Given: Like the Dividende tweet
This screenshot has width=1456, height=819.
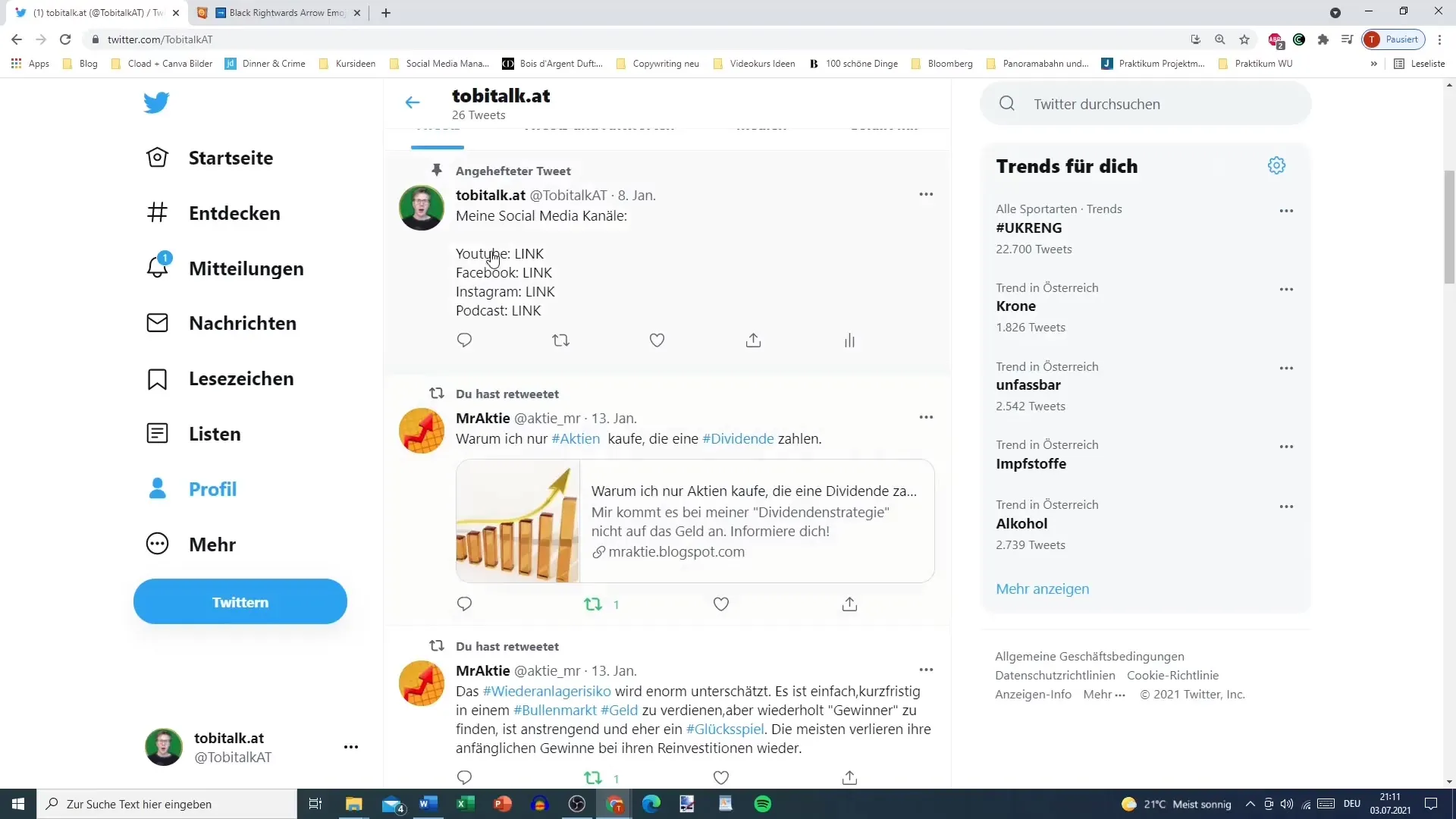Looking at the screenshot, I should 721,604.
